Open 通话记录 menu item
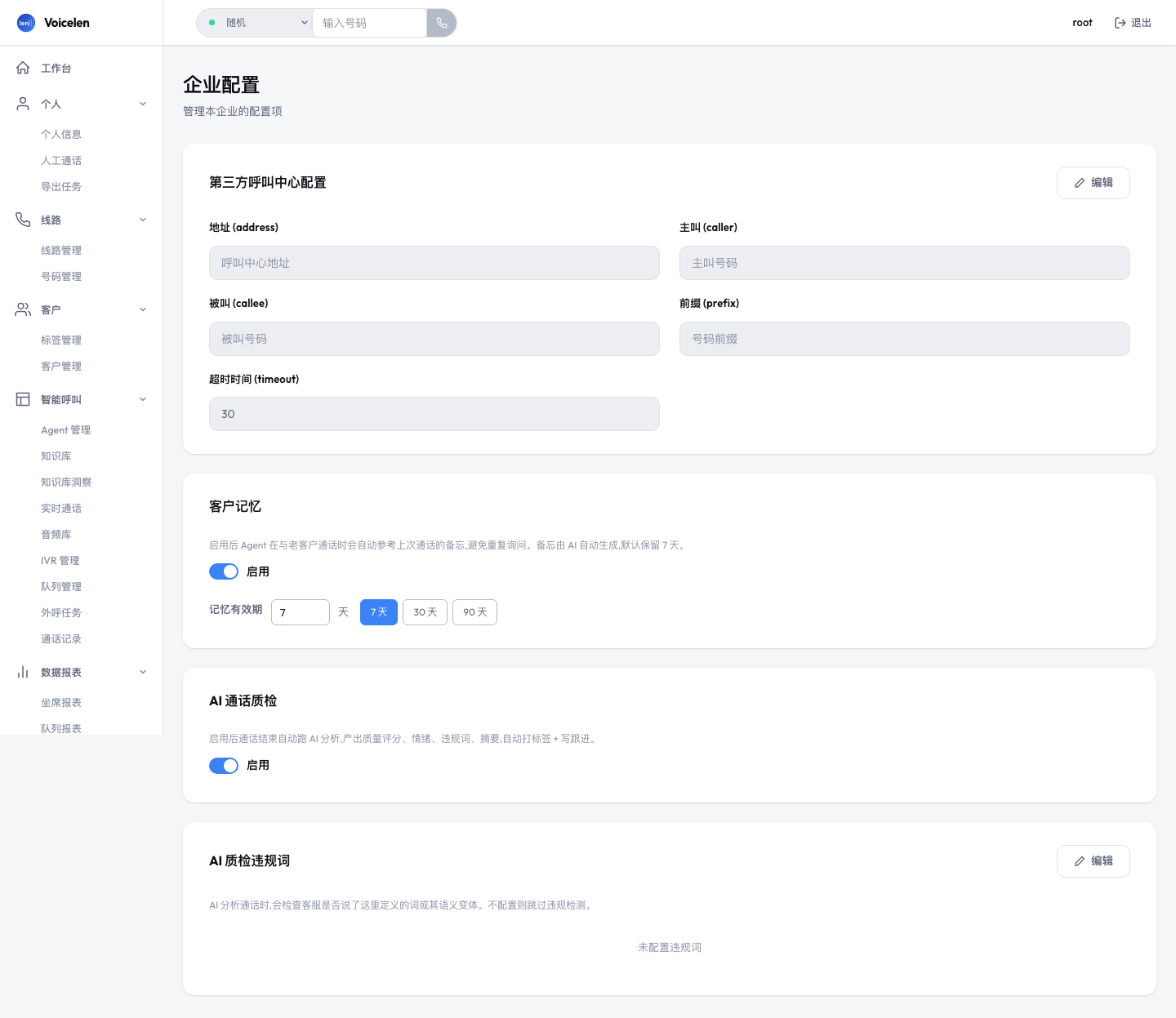 click(61, 638)
